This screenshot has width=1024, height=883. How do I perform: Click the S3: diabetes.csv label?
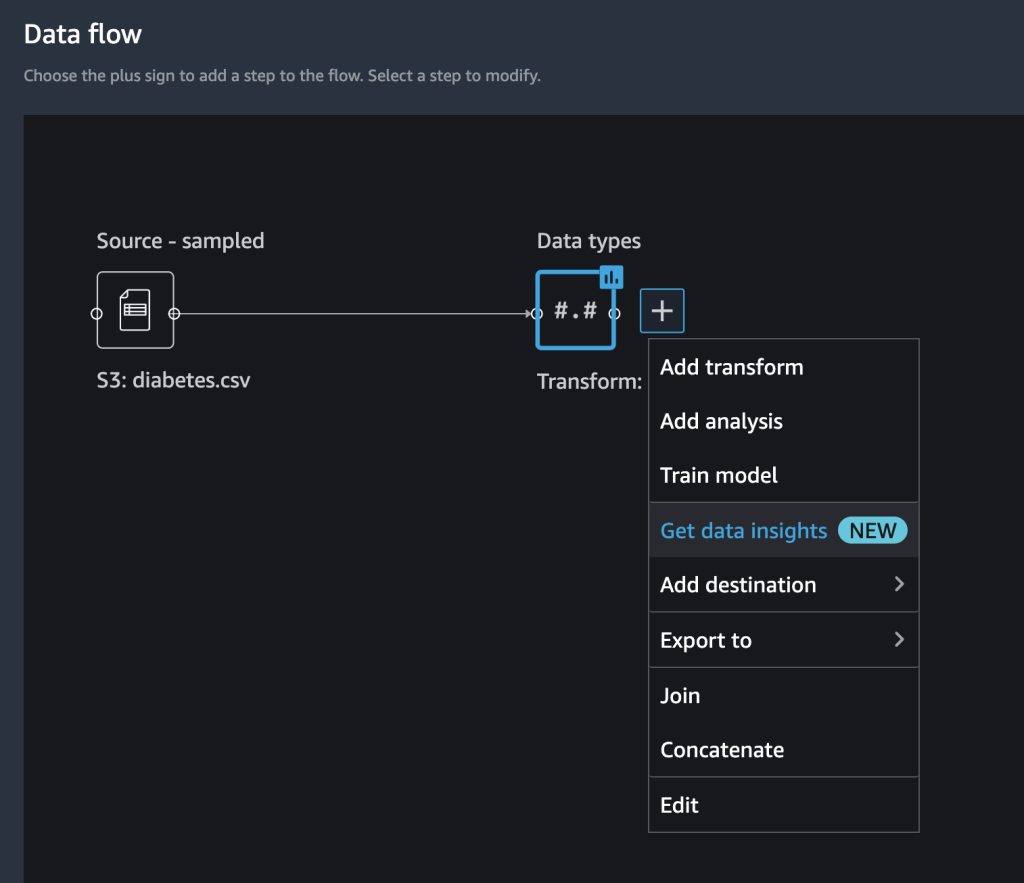click(174, 380)
